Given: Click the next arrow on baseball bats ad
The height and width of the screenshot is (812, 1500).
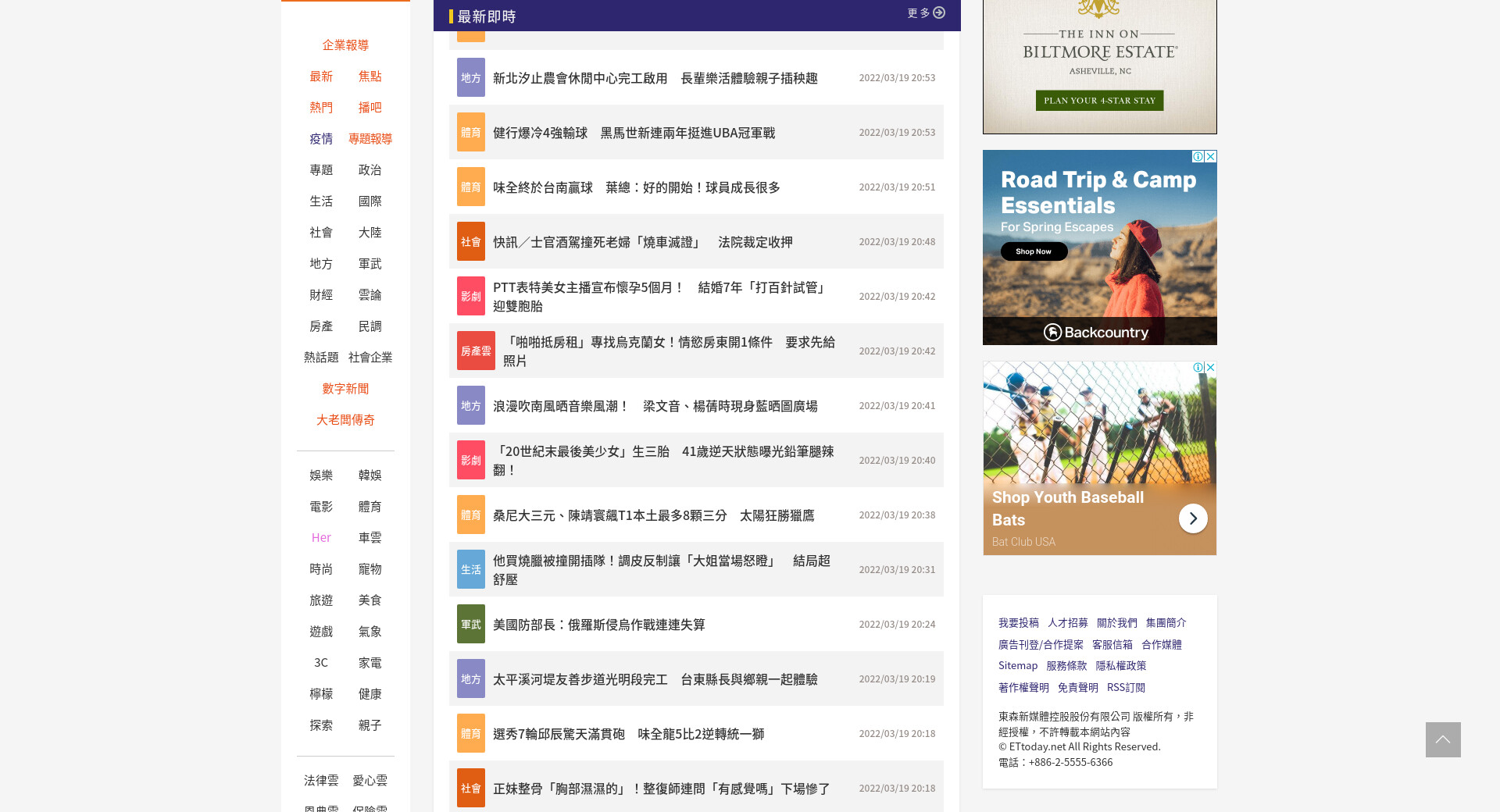Looking at the screenshot, I should pyautogui.click(x=1192, y=518).
